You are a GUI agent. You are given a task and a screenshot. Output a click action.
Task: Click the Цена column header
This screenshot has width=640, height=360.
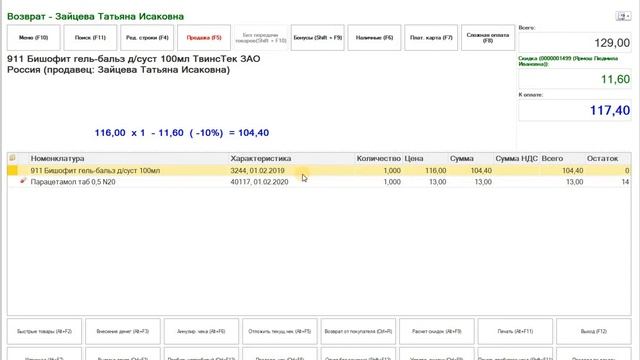click(414, 158)
